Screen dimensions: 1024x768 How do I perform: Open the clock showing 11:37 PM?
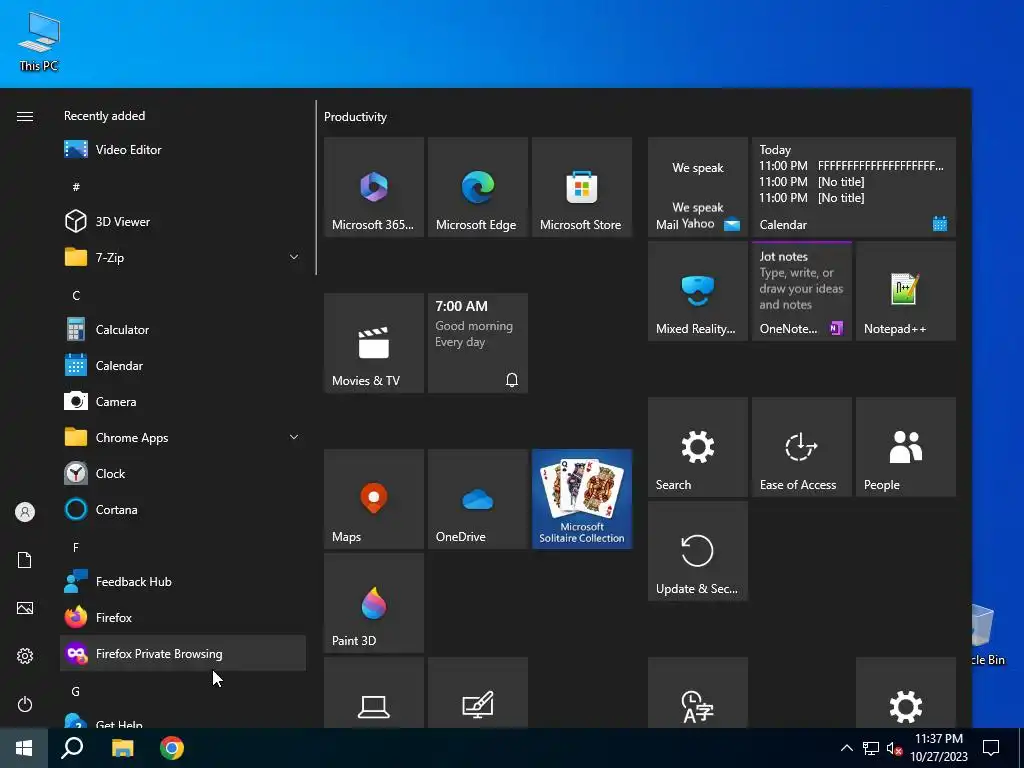(938, 748)
